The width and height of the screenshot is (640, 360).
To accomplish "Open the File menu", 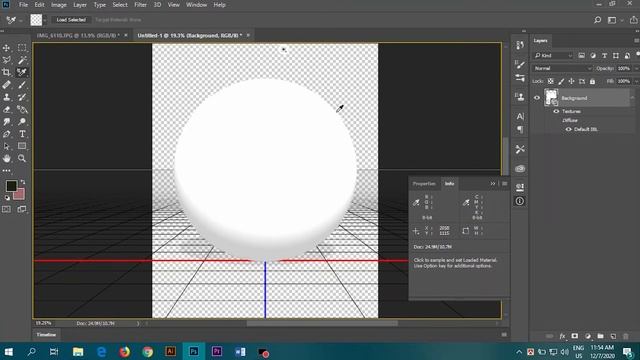I will pos(24,5).
